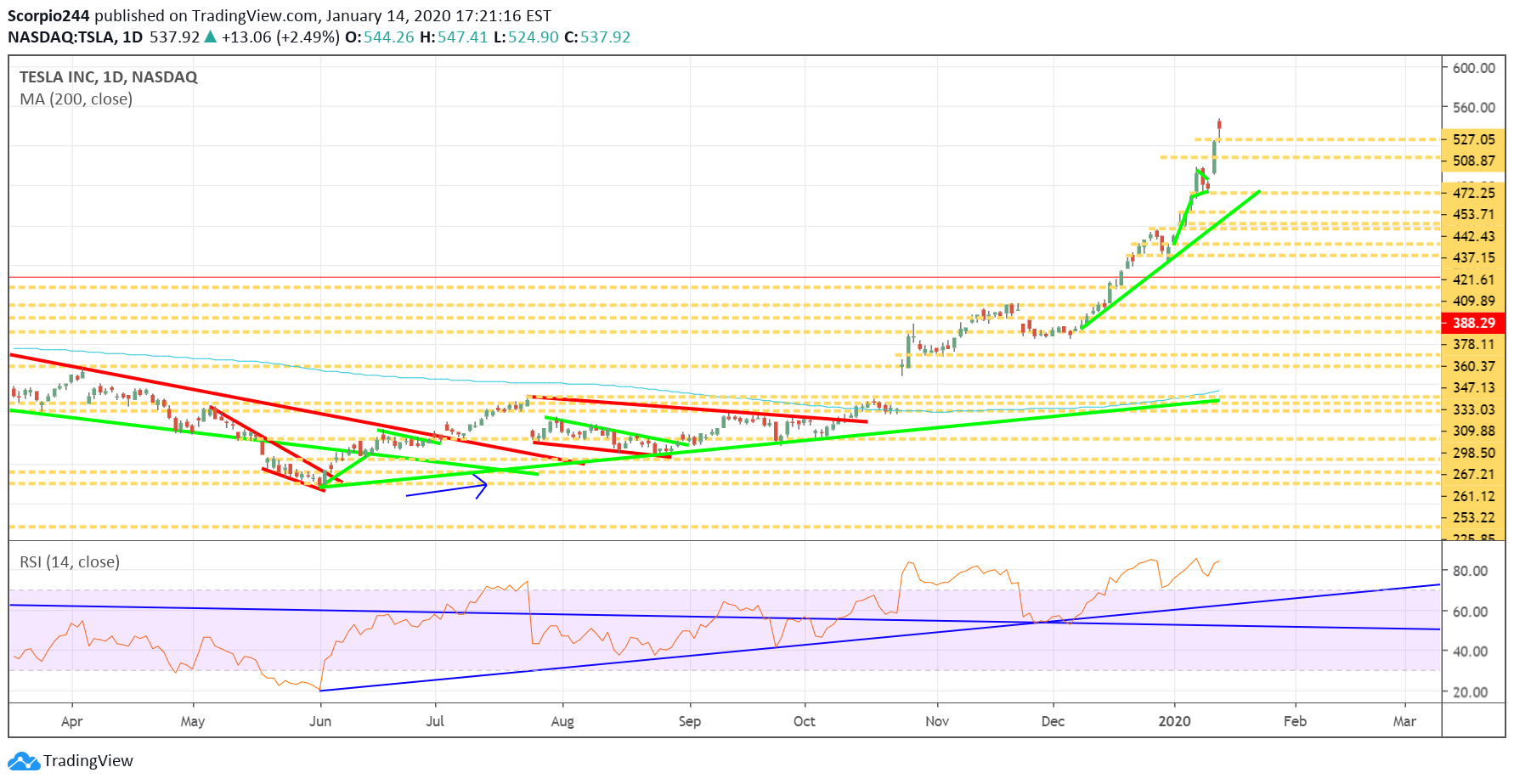
Task: Click the May date axis label
Action: coord(193,721)
